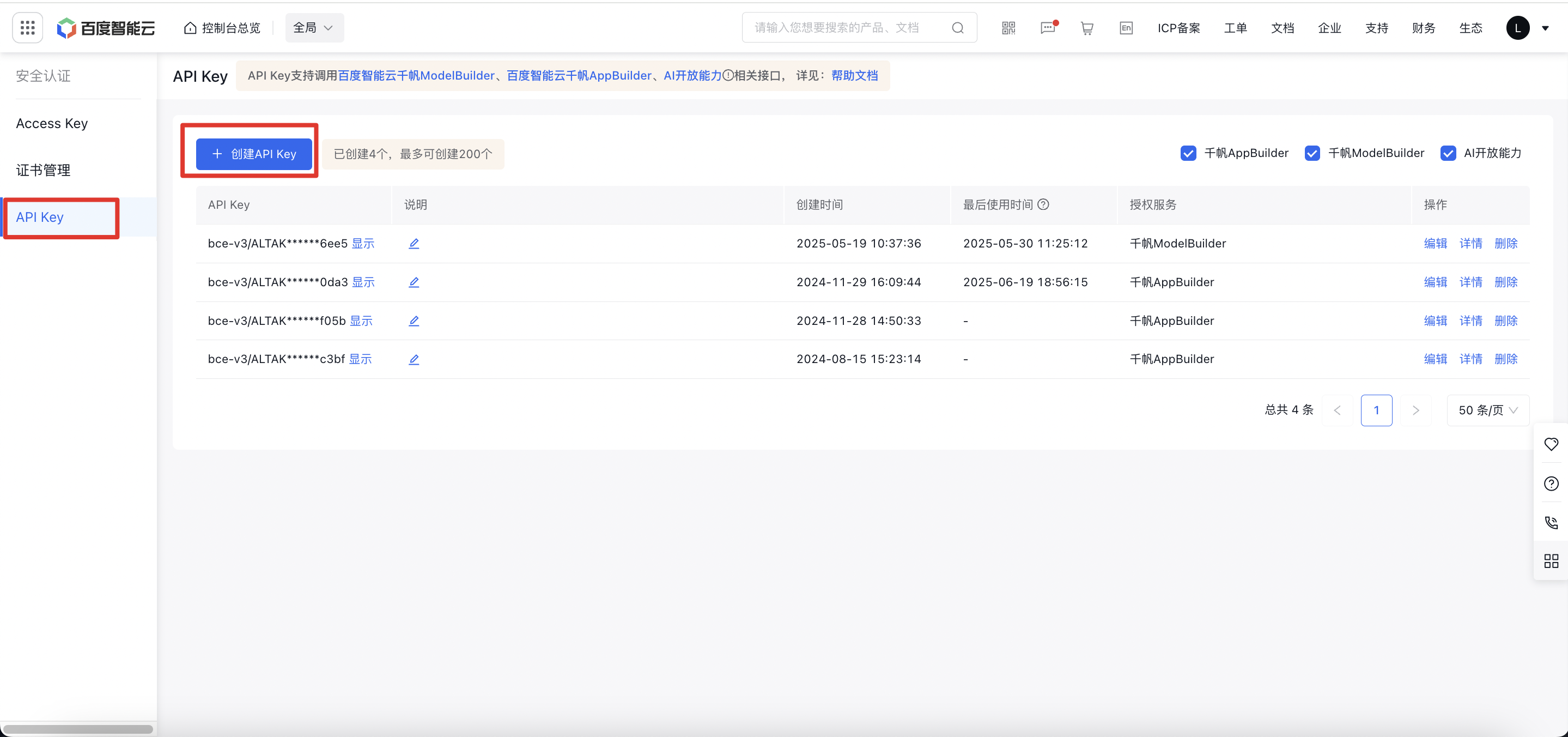This screenshot has height=737, width=1568.
Task: Click the Baidu AI Cloud logo
Action: pyautogui.click(x=106, y=28)
